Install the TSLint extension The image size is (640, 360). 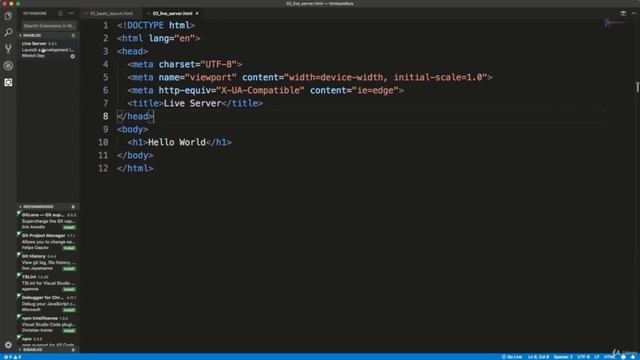pos(69,289)
